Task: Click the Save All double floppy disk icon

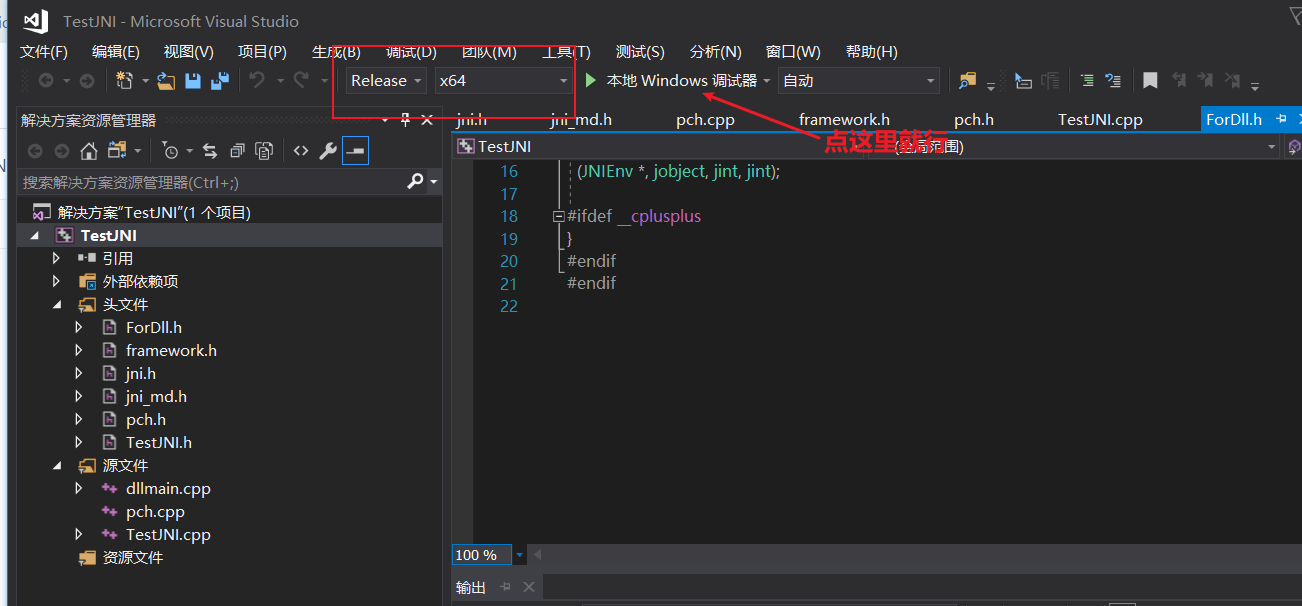Action: (x=220, y=81)
